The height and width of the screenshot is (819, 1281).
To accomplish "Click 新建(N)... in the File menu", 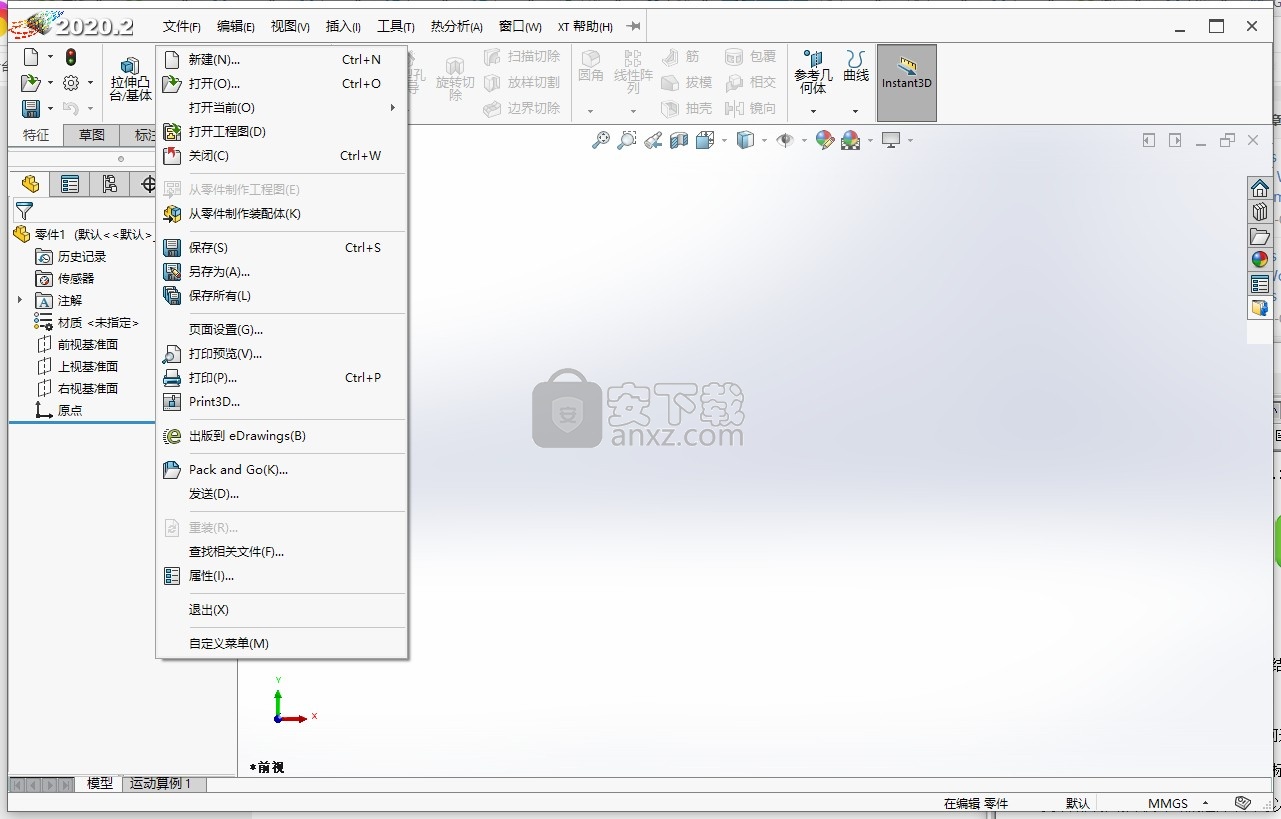I will 281,60.
